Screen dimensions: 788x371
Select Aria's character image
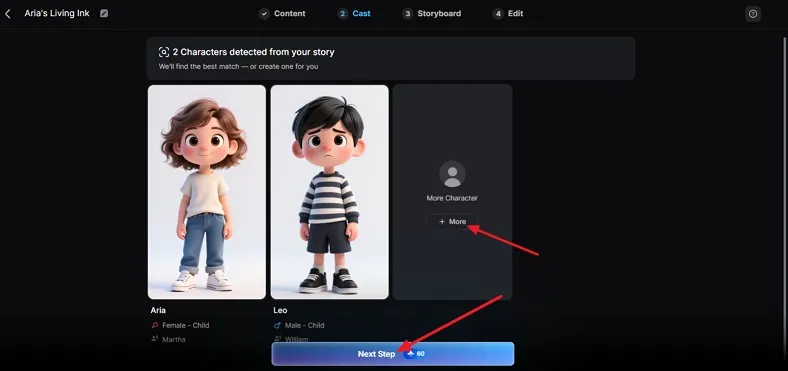[207, 192]
